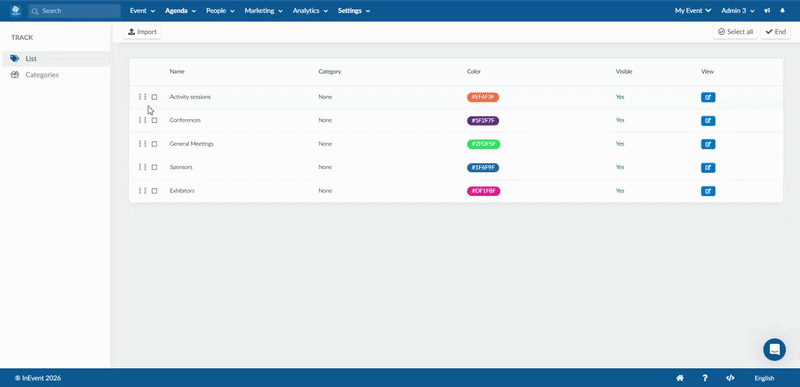Image resolution: width=800 pixels, height=387 pixels.
Task: Open the notifications bell icon
Action: [783, 10]
